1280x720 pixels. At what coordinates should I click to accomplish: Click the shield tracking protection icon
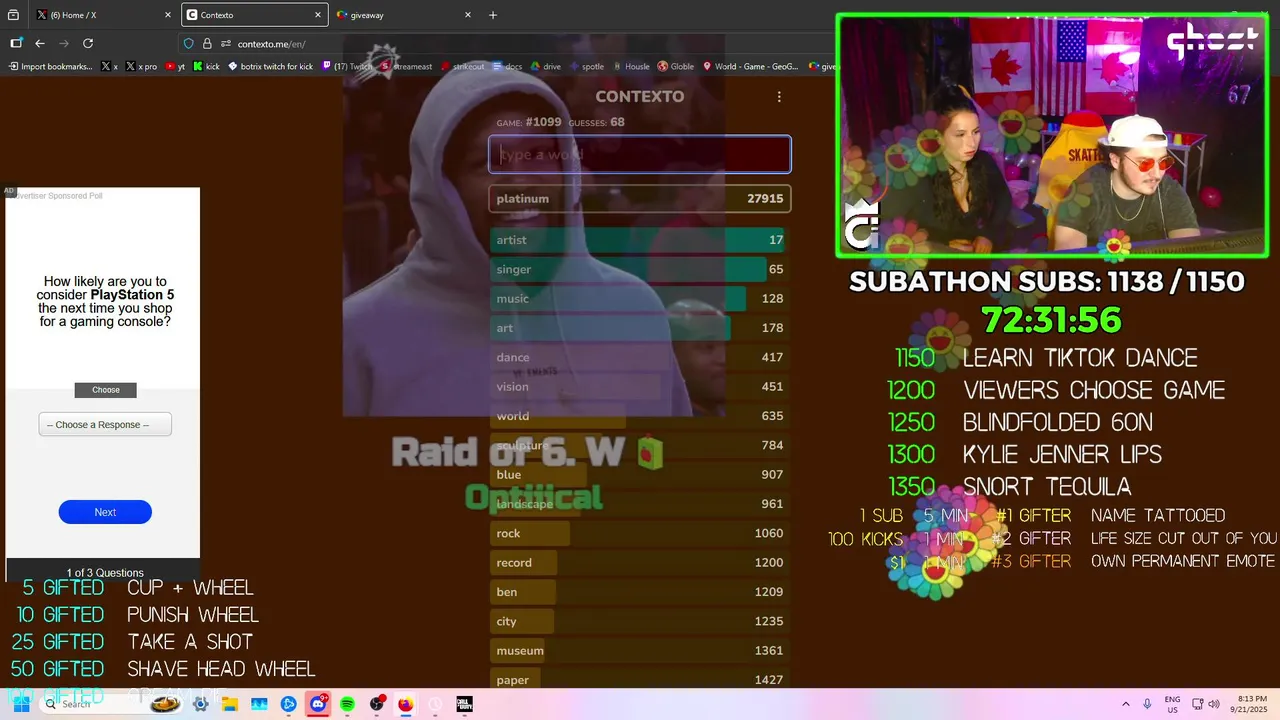[188, 44]
